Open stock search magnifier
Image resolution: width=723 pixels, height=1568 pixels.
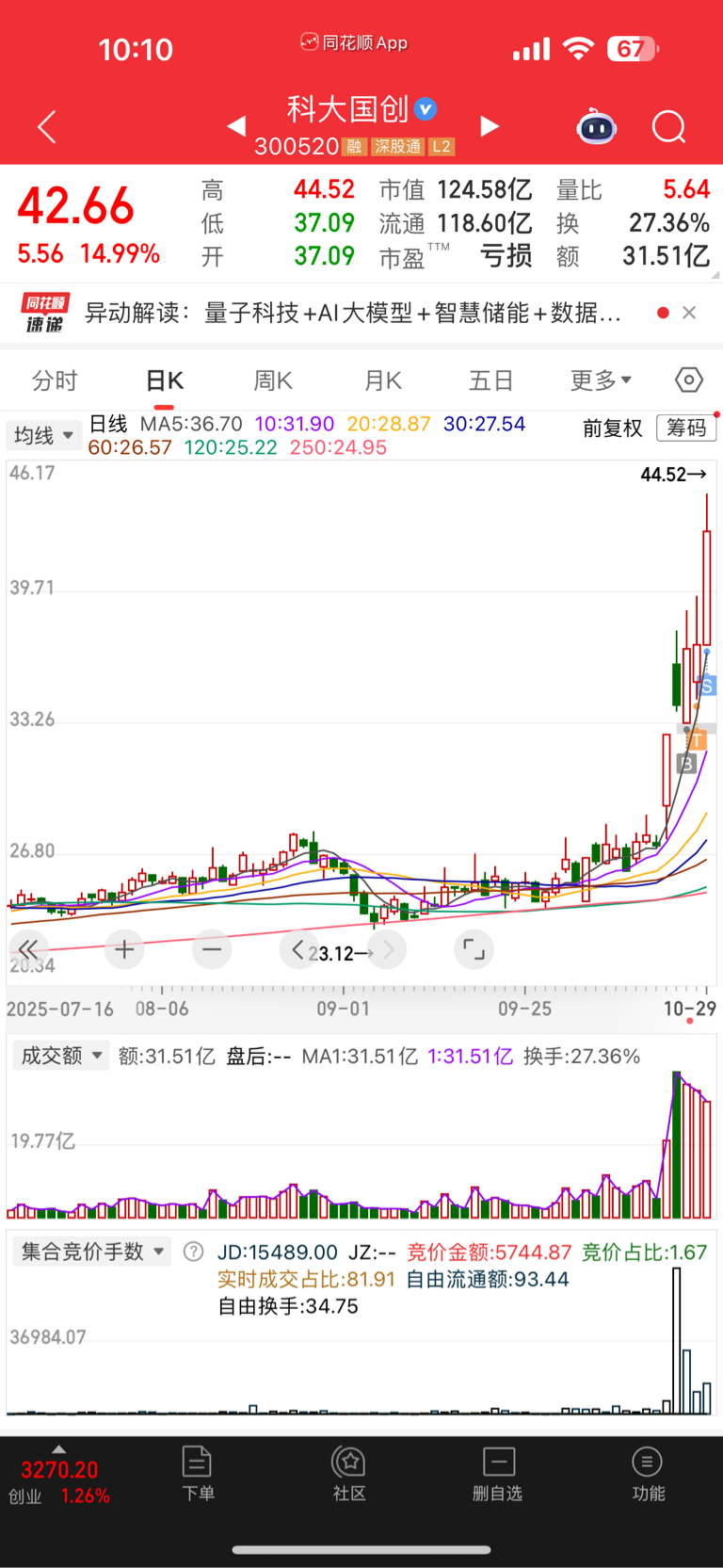click(x=669, y=126)
